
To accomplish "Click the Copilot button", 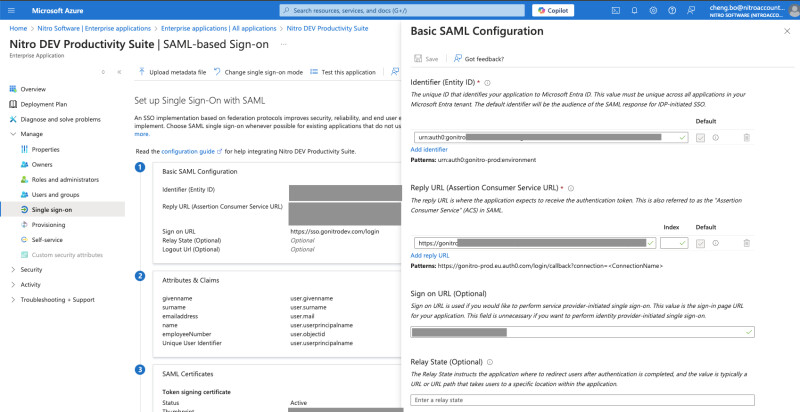I will pyautogui.click(x=553, y=10).
